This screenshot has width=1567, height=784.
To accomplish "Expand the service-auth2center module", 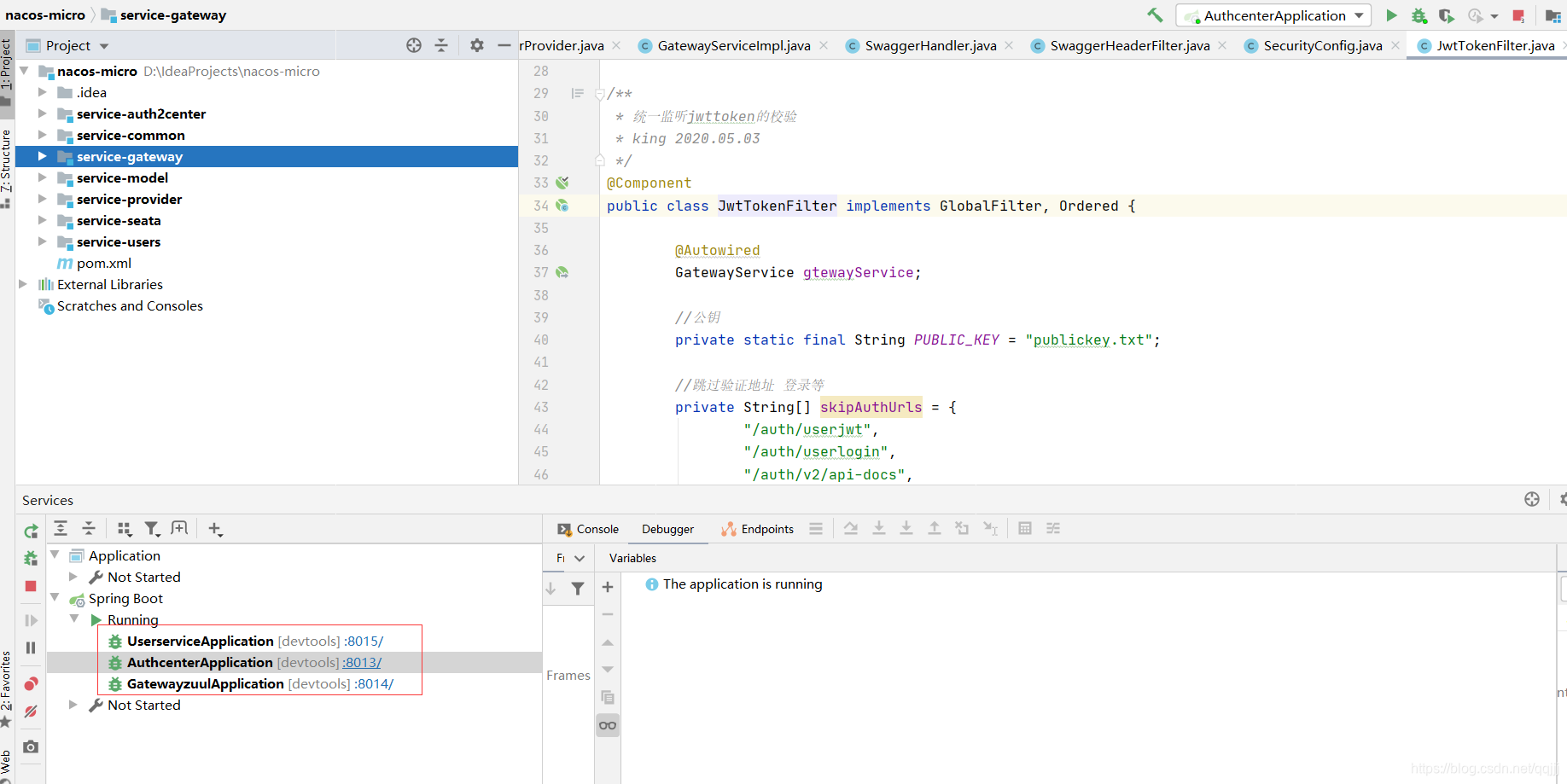I will 42,113.
